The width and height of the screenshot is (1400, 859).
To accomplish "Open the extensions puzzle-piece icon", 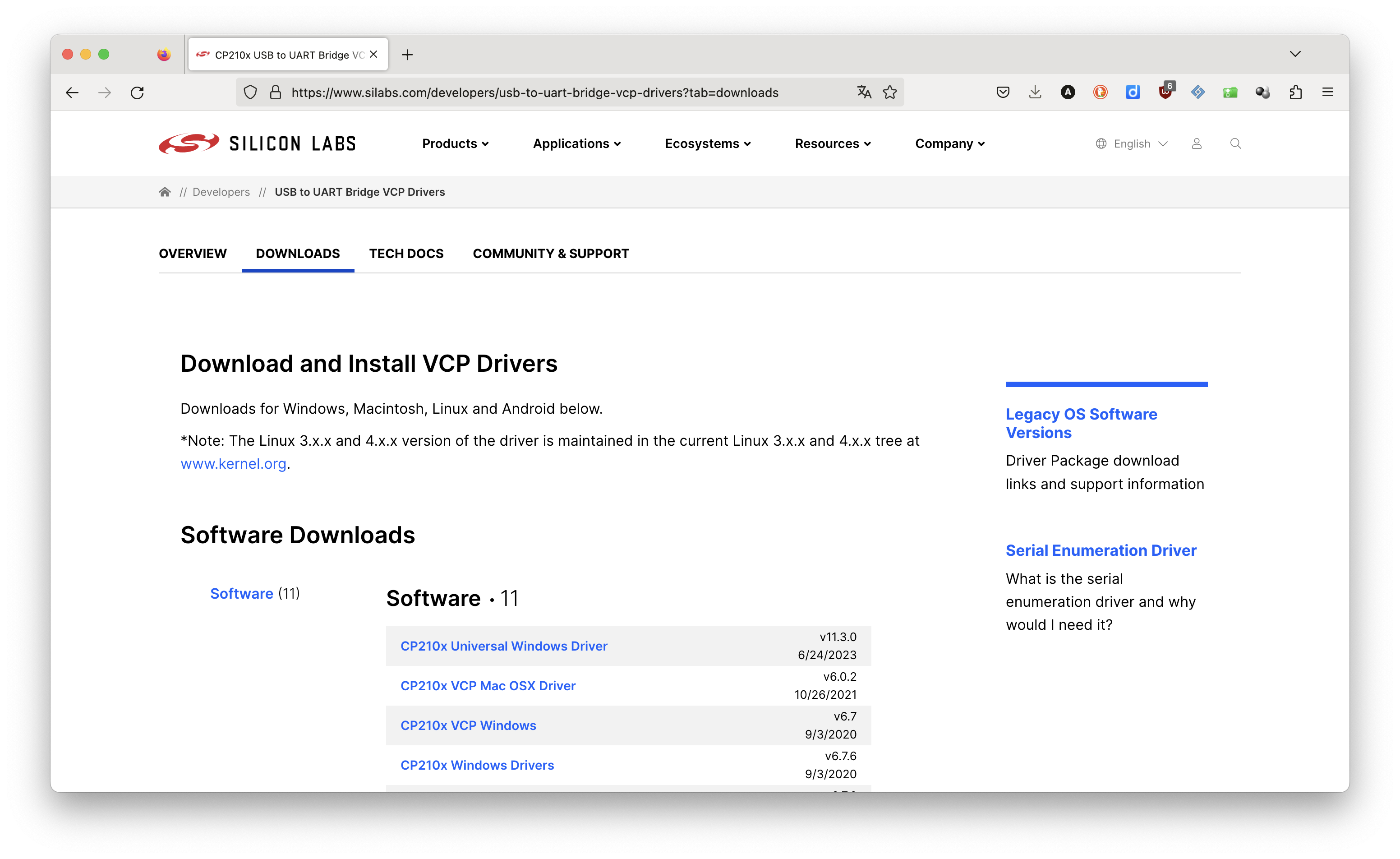I will [x=1295, y=92].
